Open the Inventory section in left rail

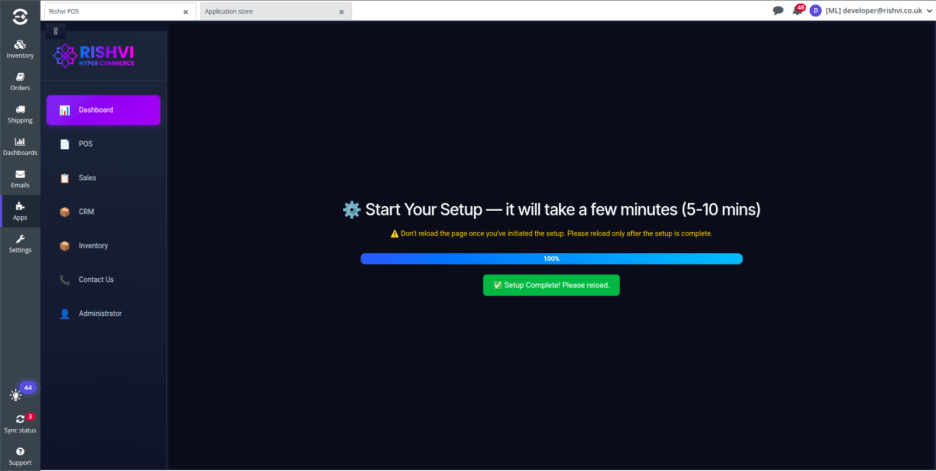20,49
